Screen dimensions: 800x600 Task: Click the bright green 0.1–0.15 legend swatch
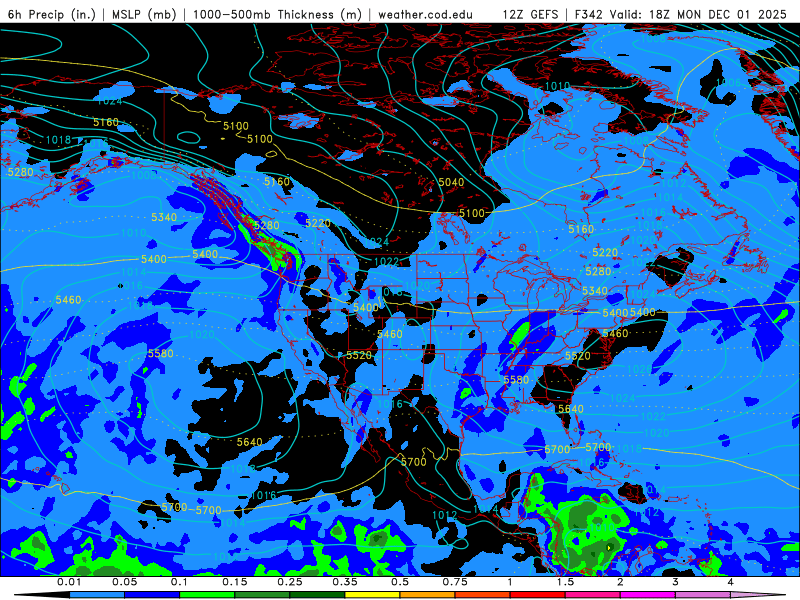[x=207, y=595]
